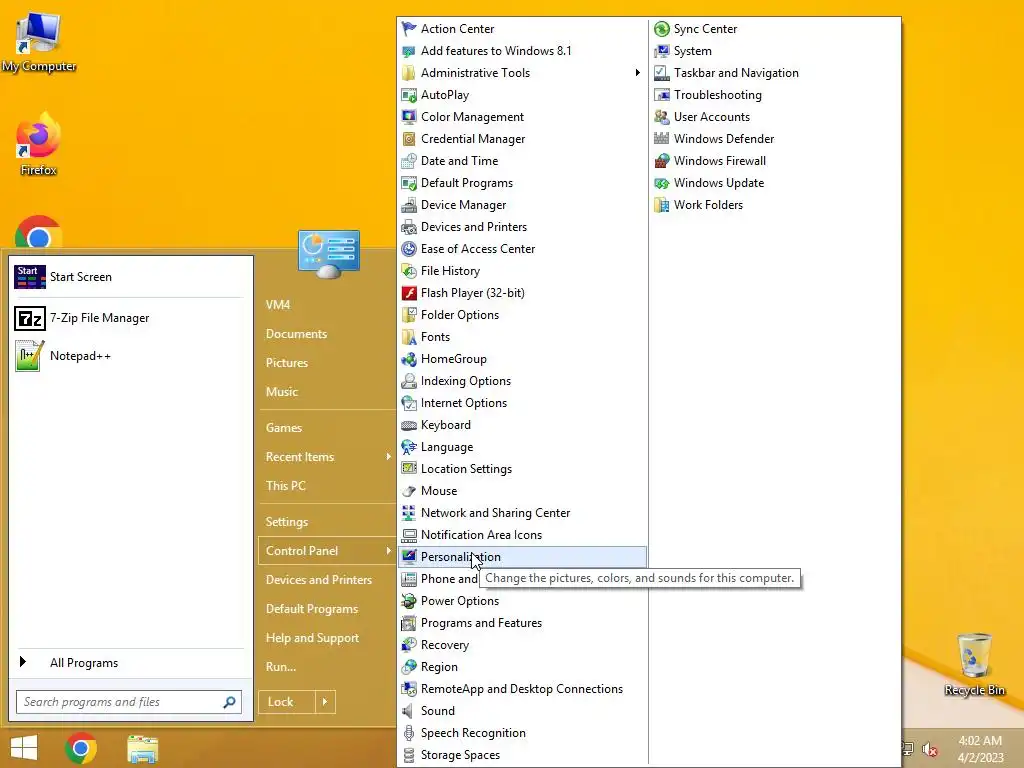Open the Action Center flag icon
1024x768 pixels.
pyautogui.click(x=409, y=29)
